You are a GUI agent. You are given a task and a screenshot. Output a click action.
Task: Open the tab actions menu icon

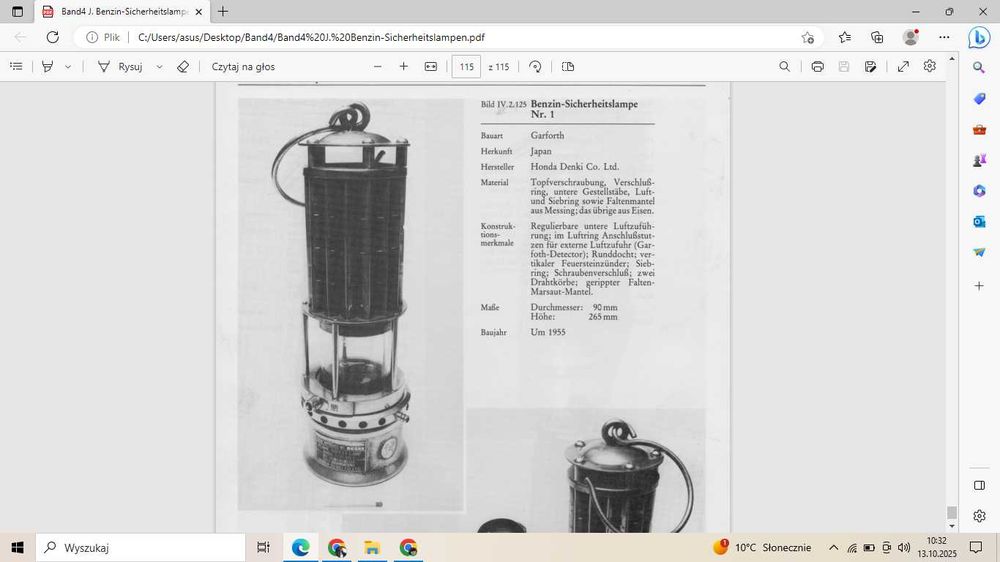[x=17, y=11]
